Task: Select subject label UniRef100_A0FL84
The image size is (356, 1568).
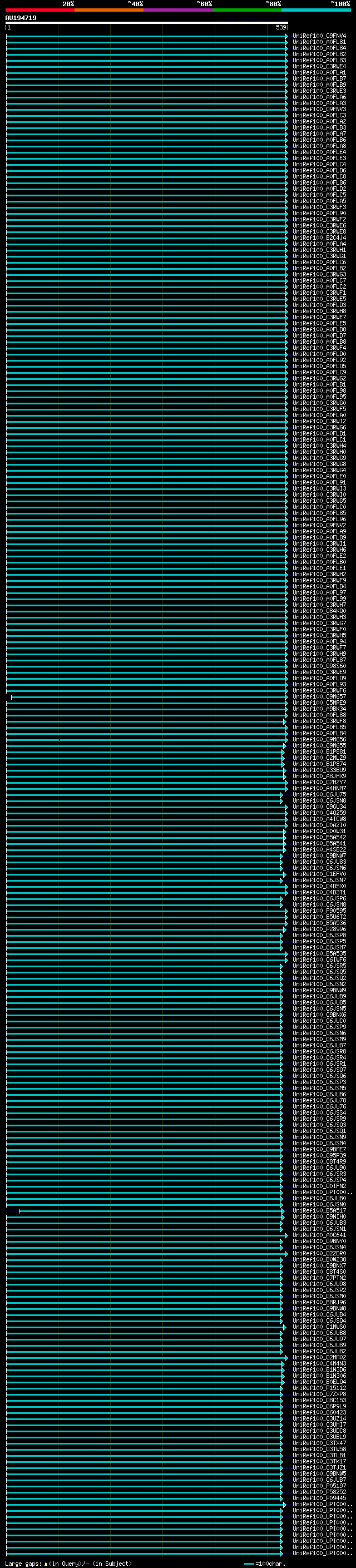Action: pyautogui.click(x=319, y=48)
